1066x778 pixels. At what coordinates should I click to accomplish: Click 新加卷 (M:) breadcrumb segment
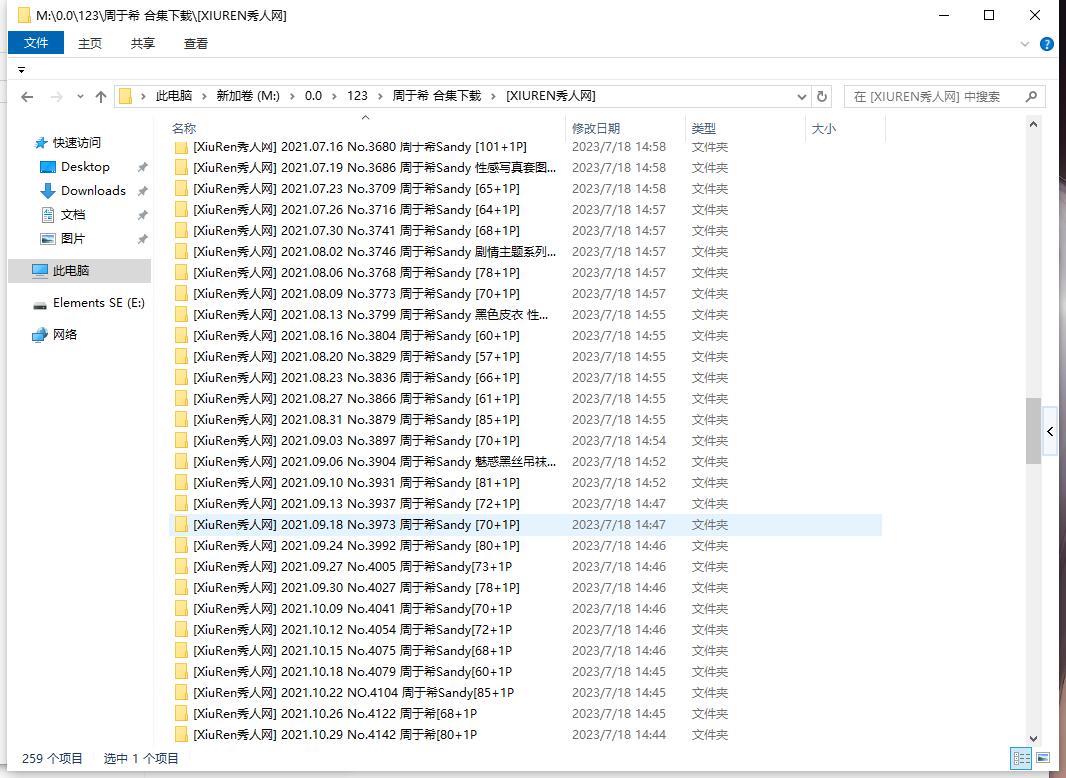248,96
